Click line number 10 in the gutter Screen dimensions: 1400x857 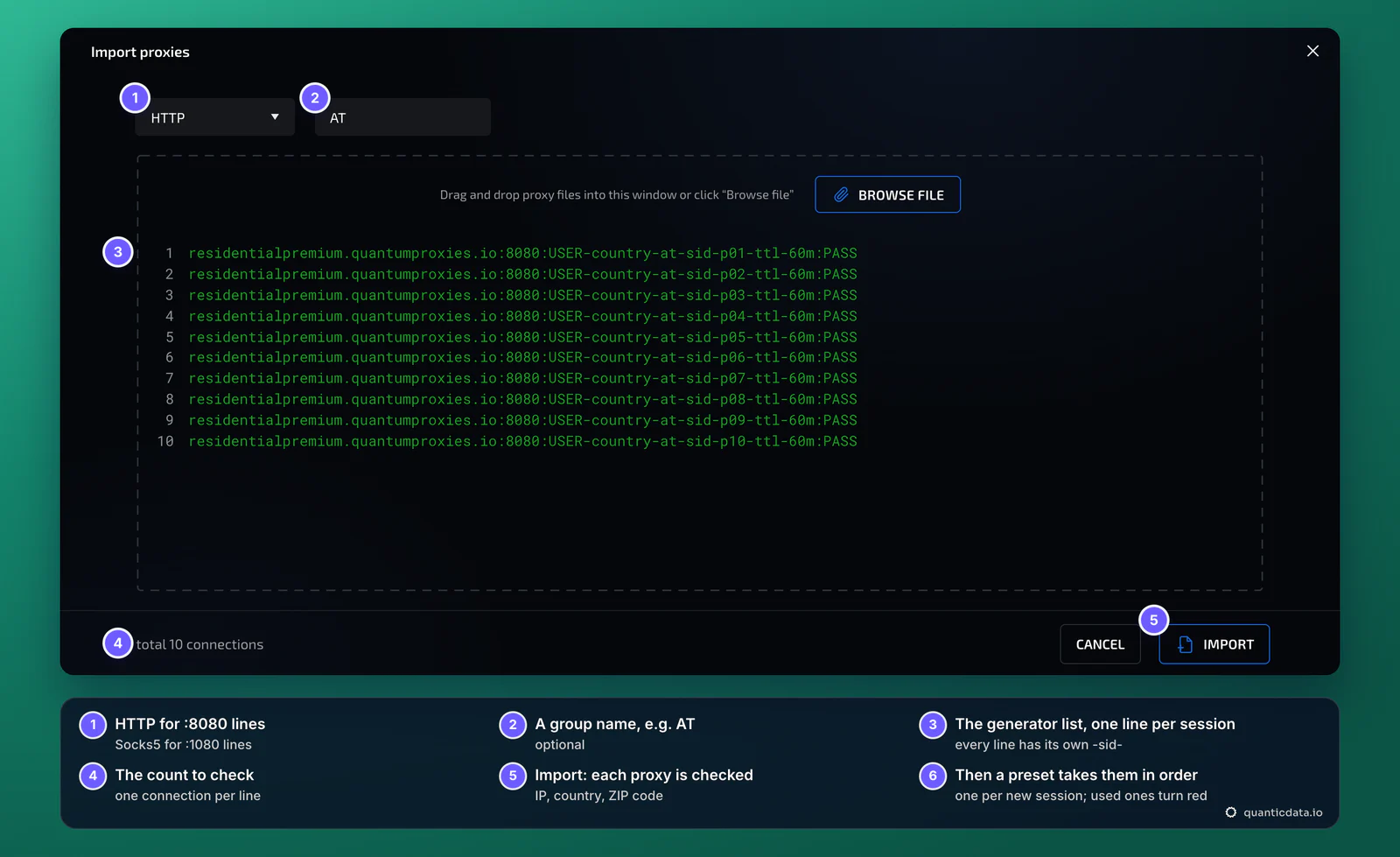coord(165,441)
